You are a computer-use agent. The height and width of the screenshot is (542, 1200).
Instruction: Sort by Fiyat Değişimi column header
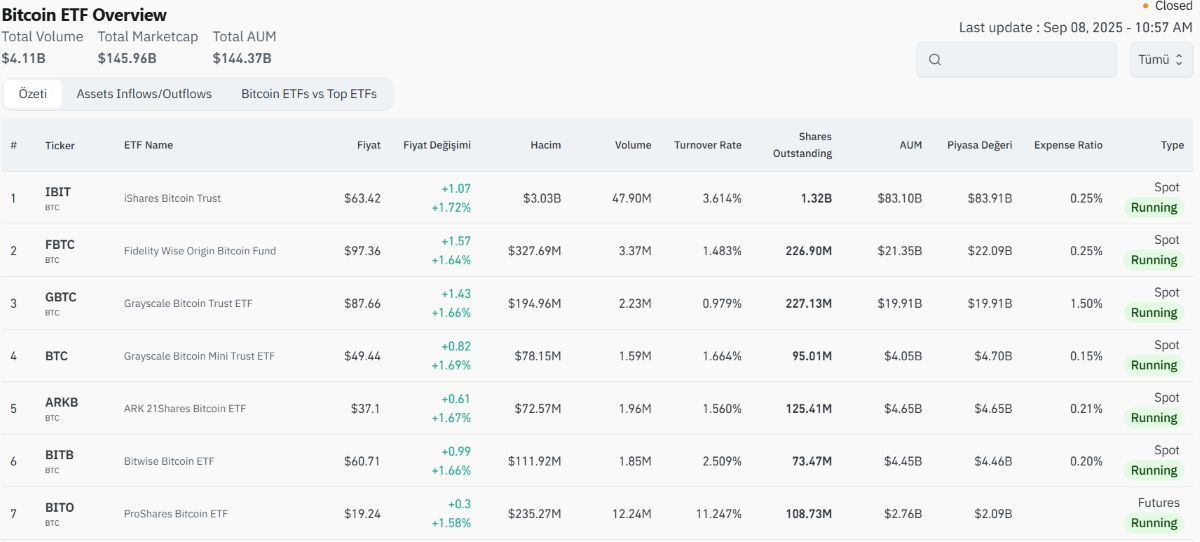pos(437,145)
